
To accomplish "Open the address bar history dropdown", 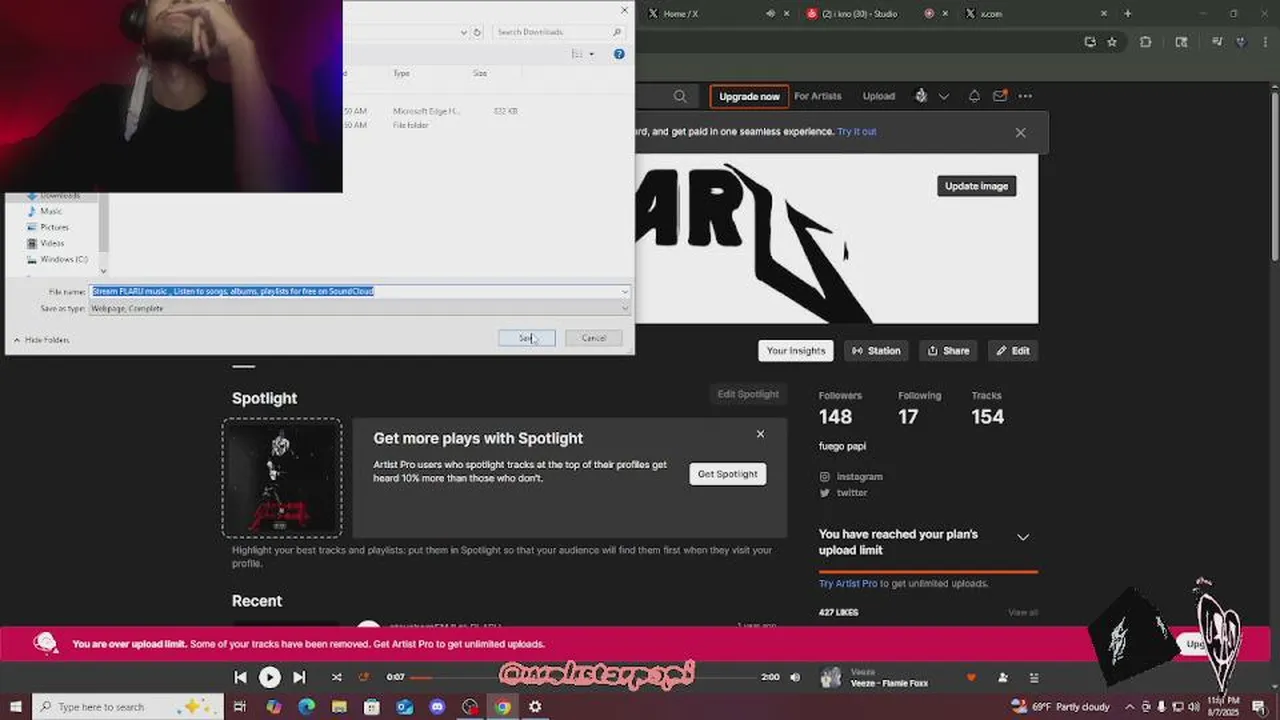I will [464, 32].
